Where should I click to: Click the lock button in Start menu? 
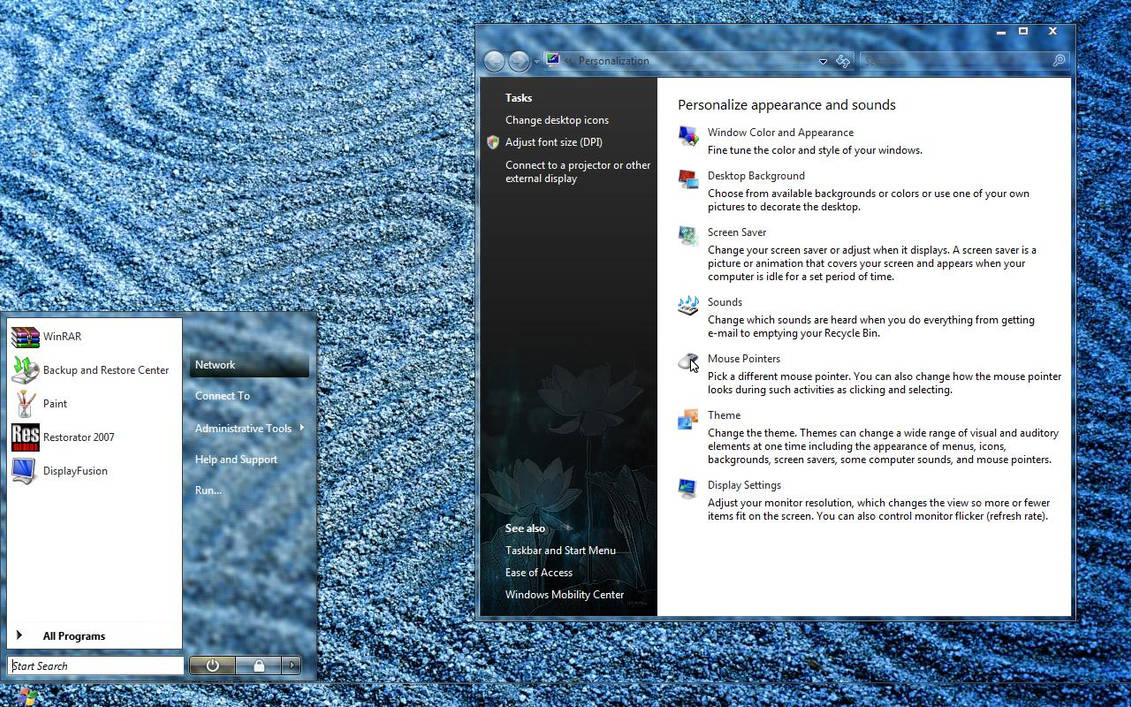259,665
